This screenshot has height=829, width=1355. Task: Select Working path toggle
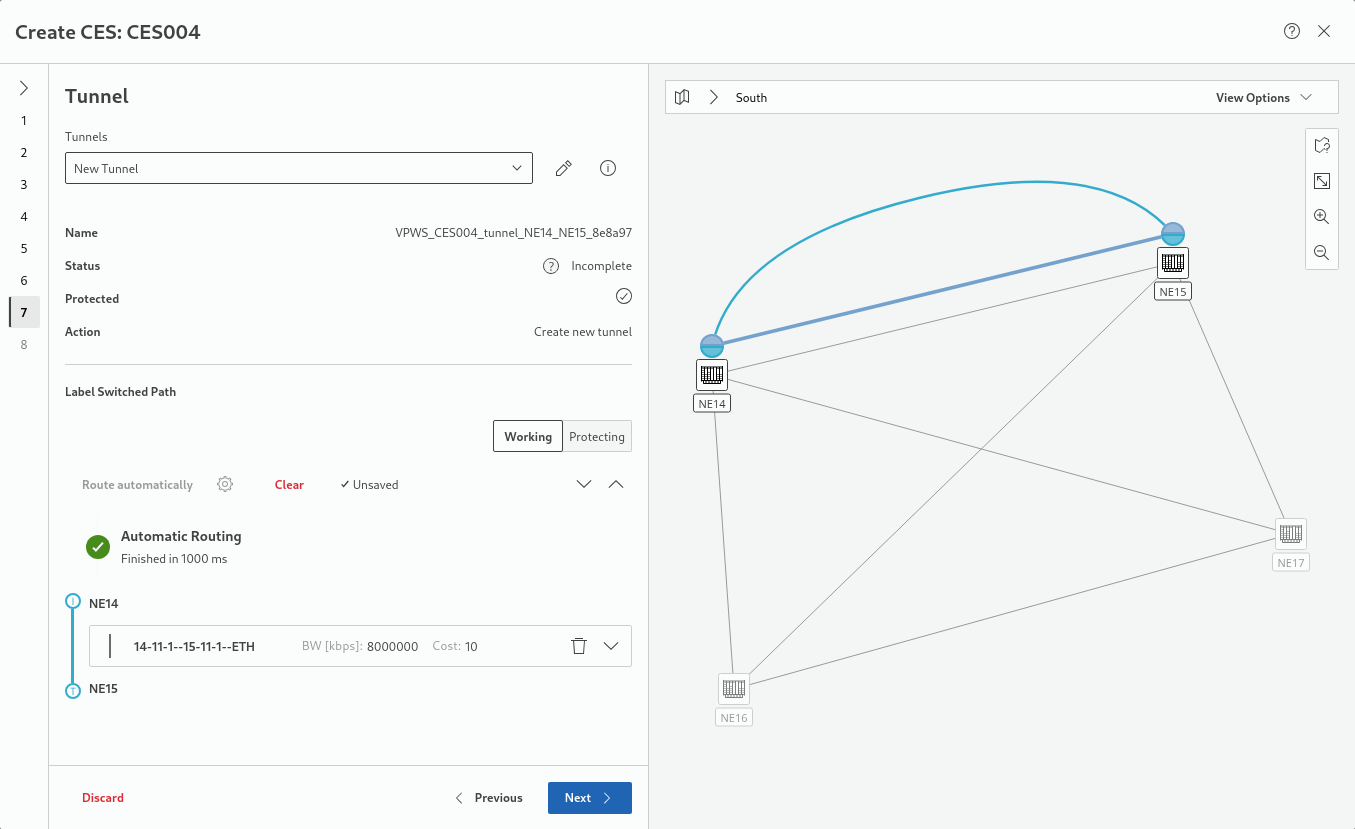point(527,437)
